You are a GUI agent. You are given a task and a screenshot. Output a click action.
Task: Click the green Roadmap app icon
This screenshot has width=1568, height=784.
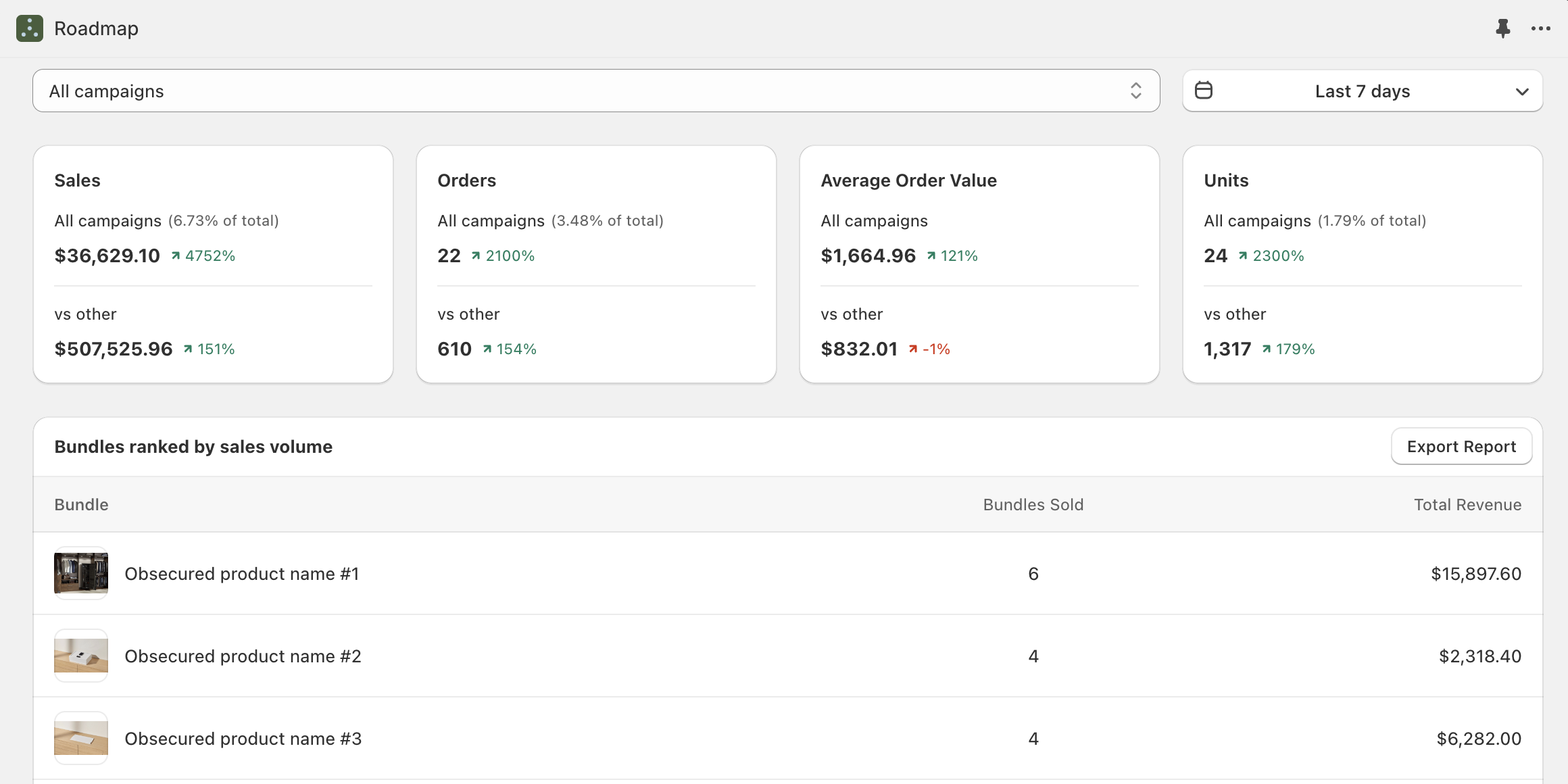[x=28, y=28]
